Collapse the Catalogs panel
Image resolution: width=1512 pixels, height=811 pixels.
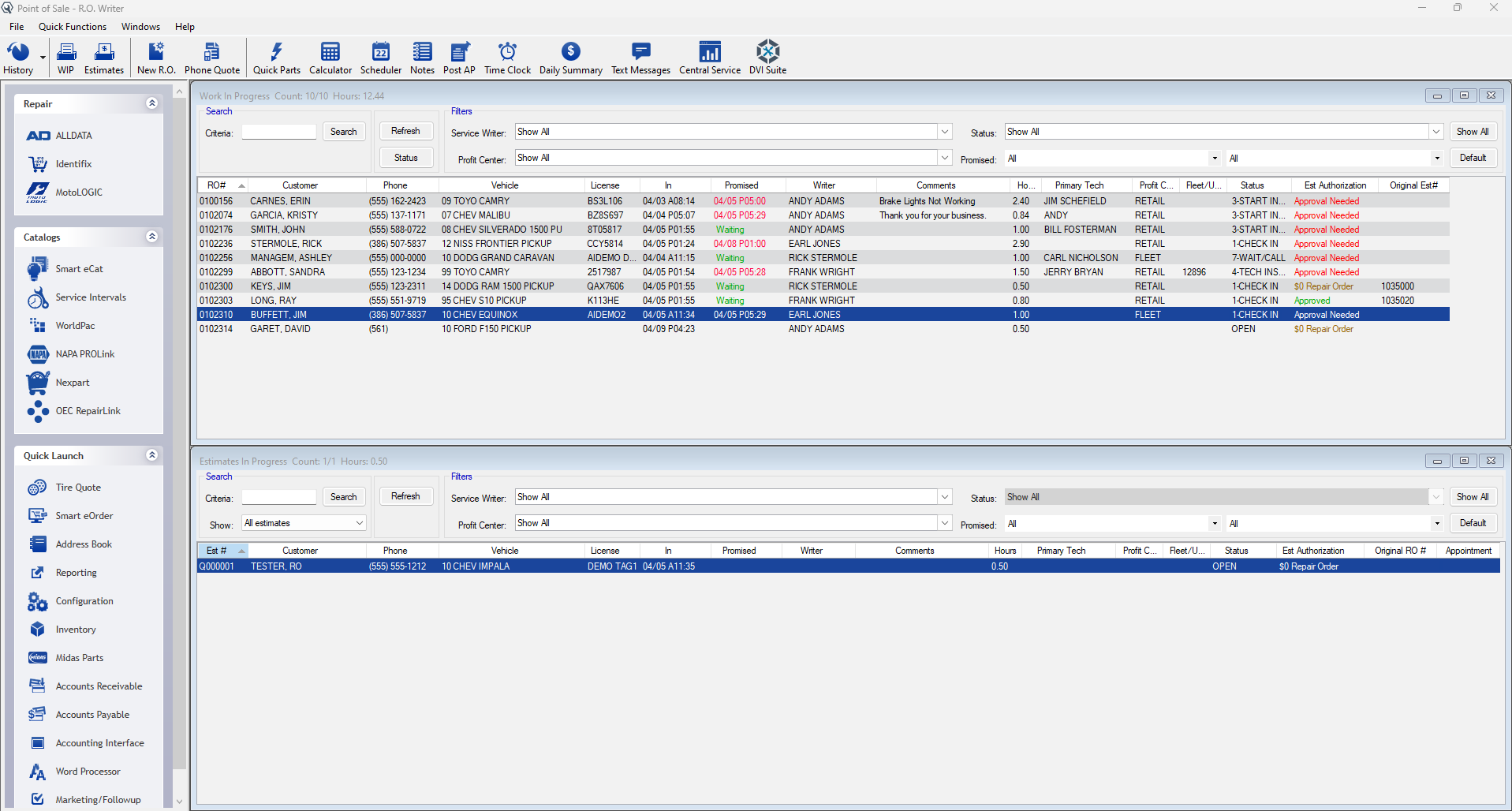[151, 236]
